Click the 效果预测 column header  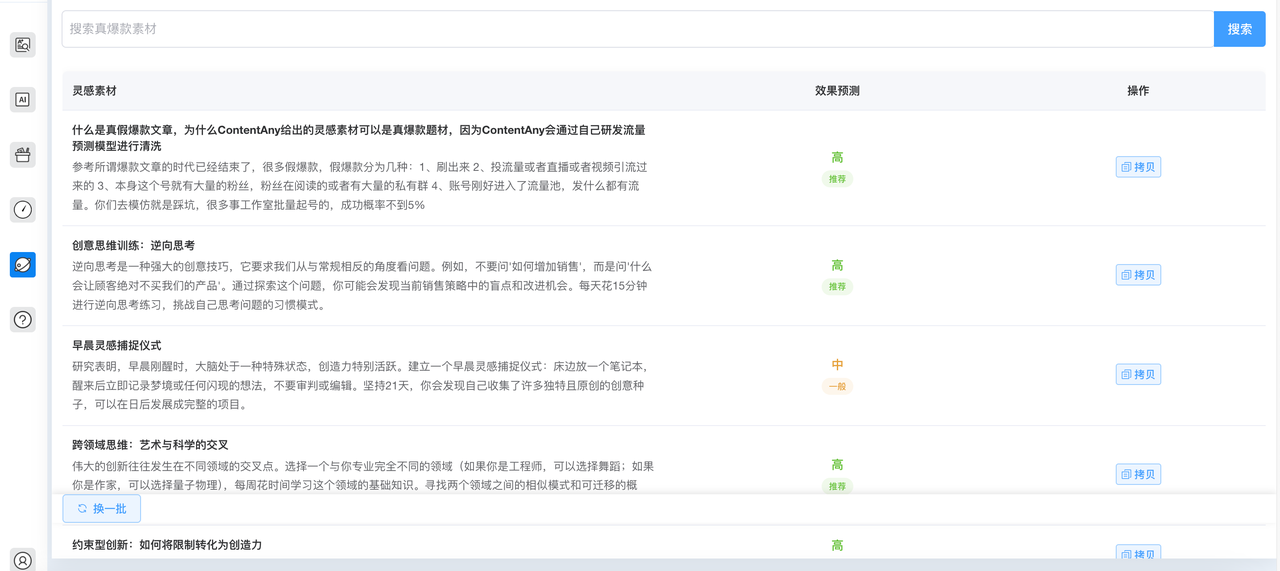[837, 91]
